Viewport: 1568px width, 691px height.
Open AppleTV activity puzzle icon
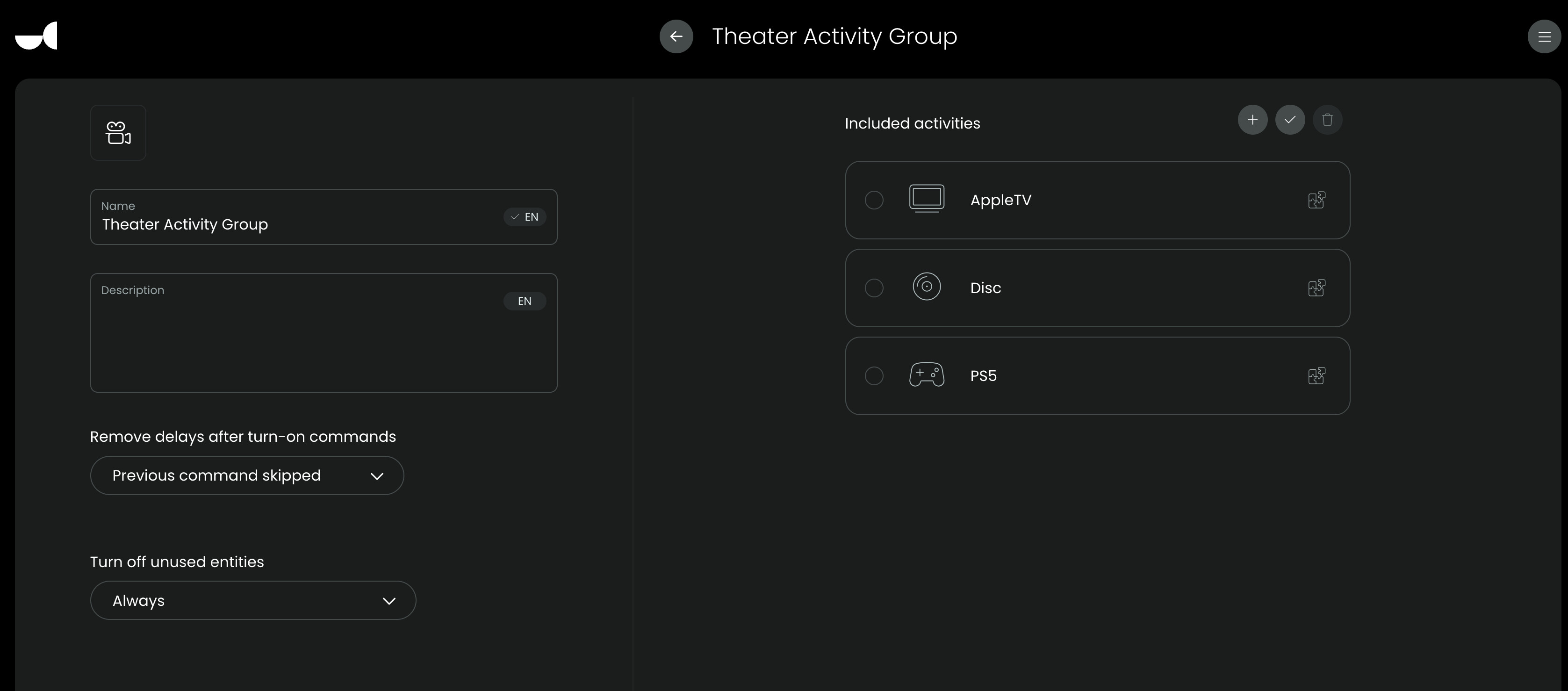[1316, 200]
